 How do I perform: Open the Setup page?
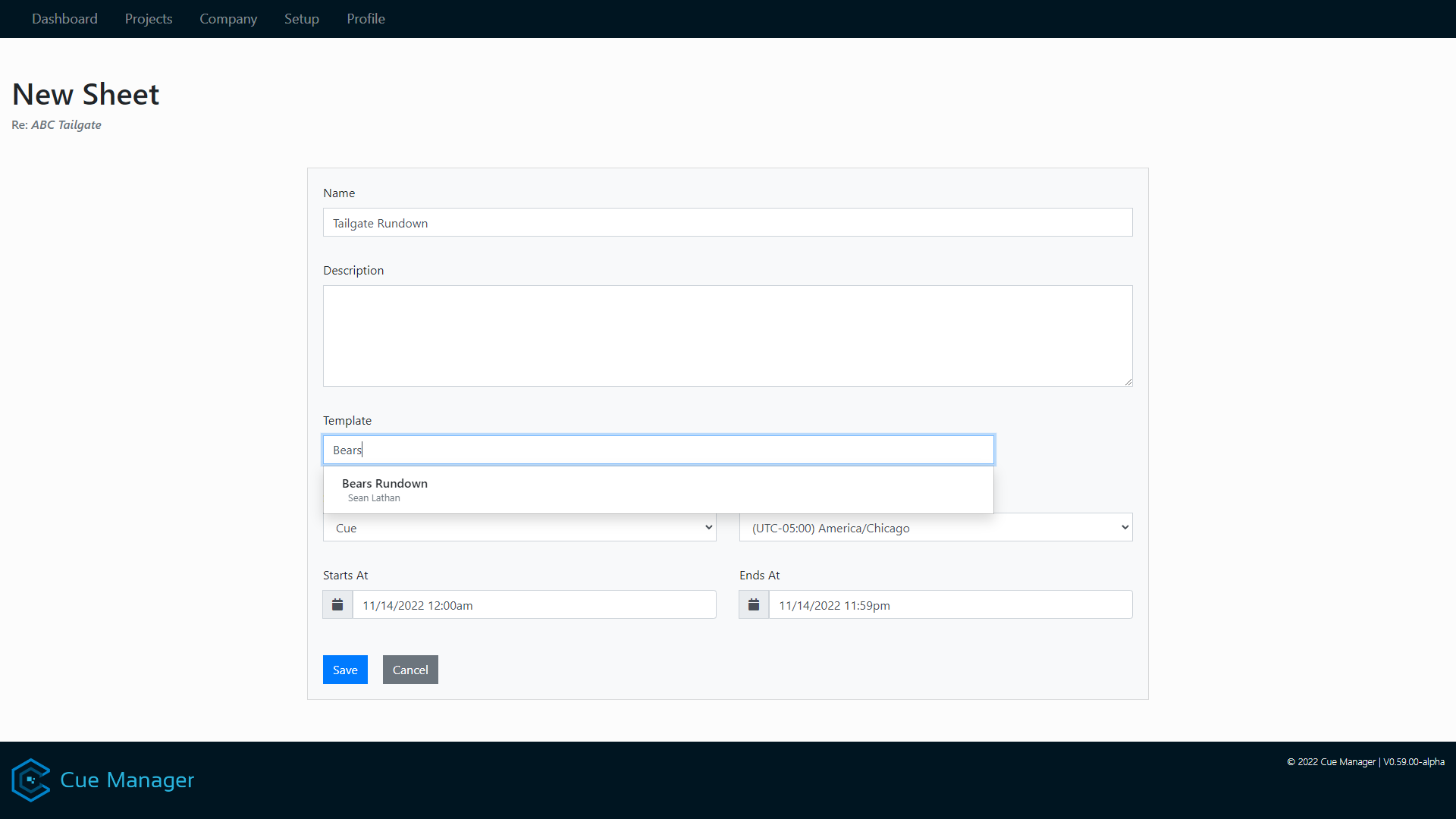[301, 18]
